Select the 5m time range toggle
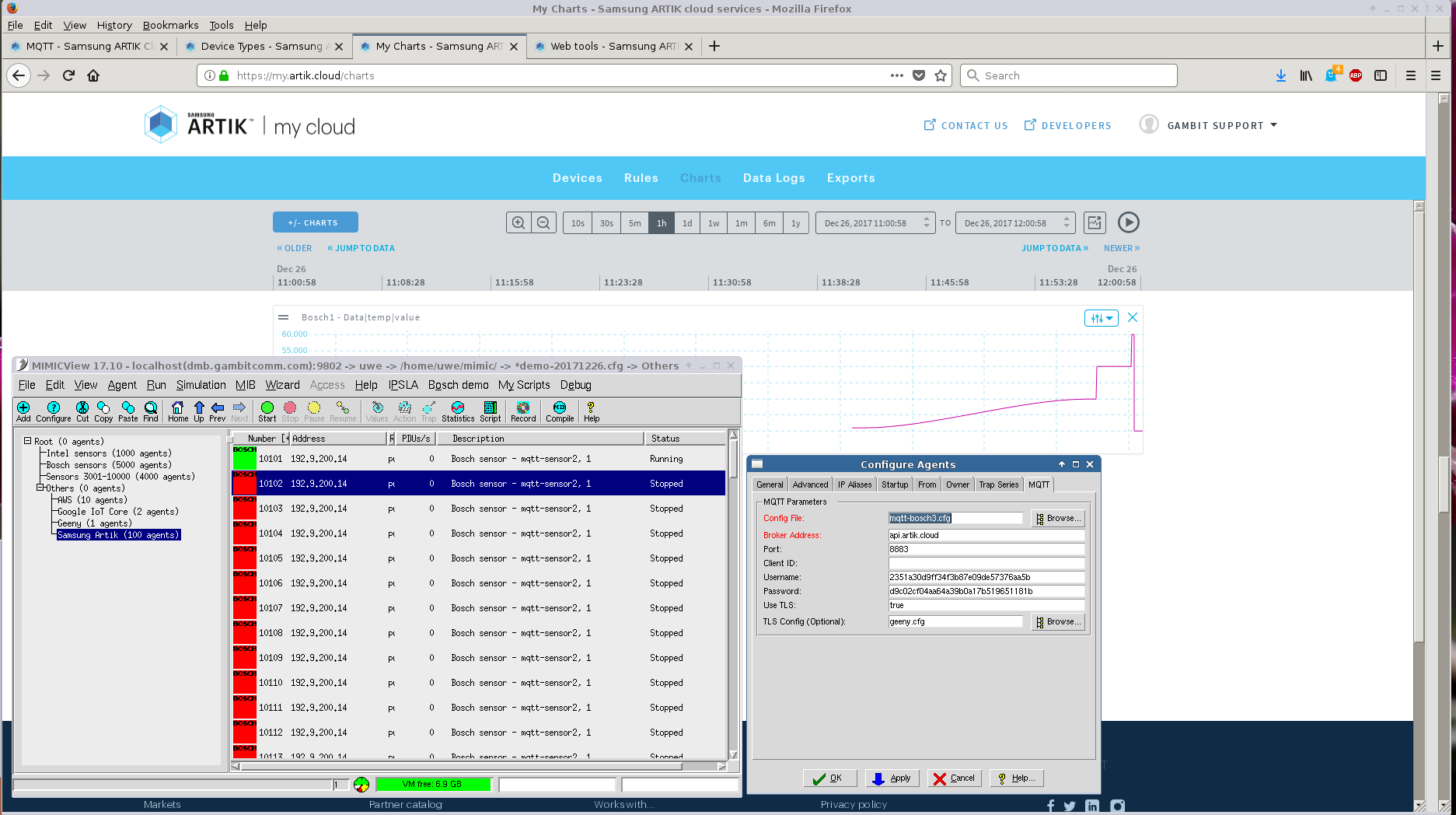Viewport: 1456px width, 815px height. point(635,223)
